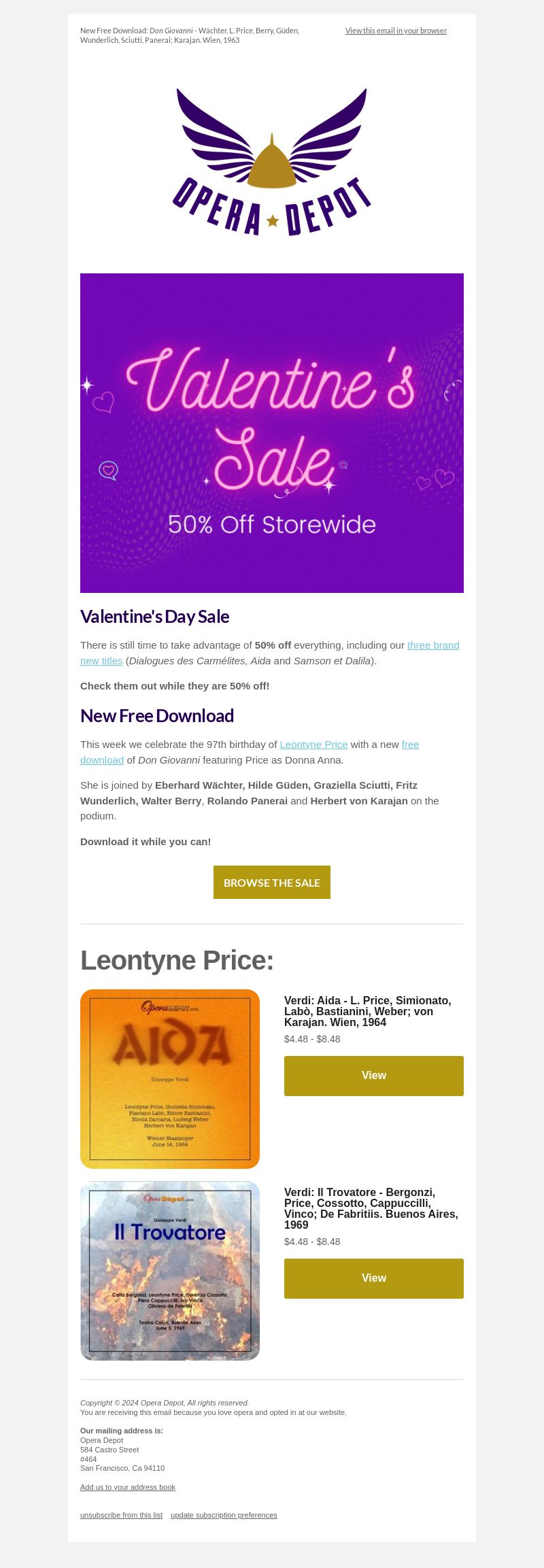The image size is (544, 1568).
Task: Open the Valentine's Sale banner image
Action: [272, 433]
